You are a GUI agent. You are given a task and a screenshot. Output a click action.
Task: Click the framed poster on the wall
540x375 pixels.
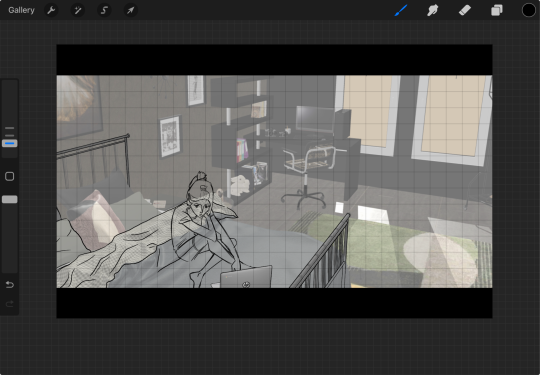coord(170,136)
